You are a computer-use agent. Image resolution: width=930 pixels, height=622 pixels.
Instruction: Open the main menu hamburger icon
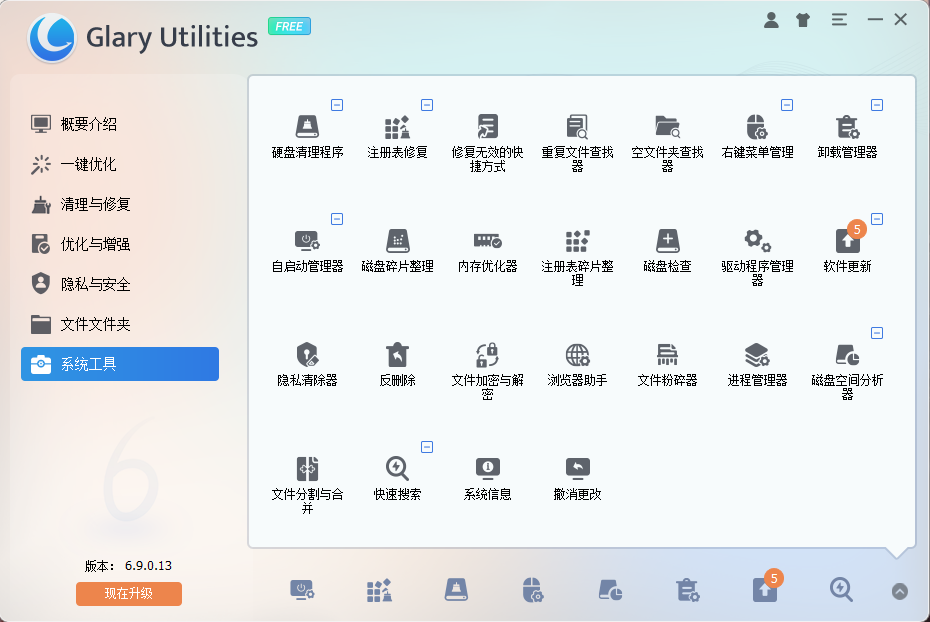839,20
